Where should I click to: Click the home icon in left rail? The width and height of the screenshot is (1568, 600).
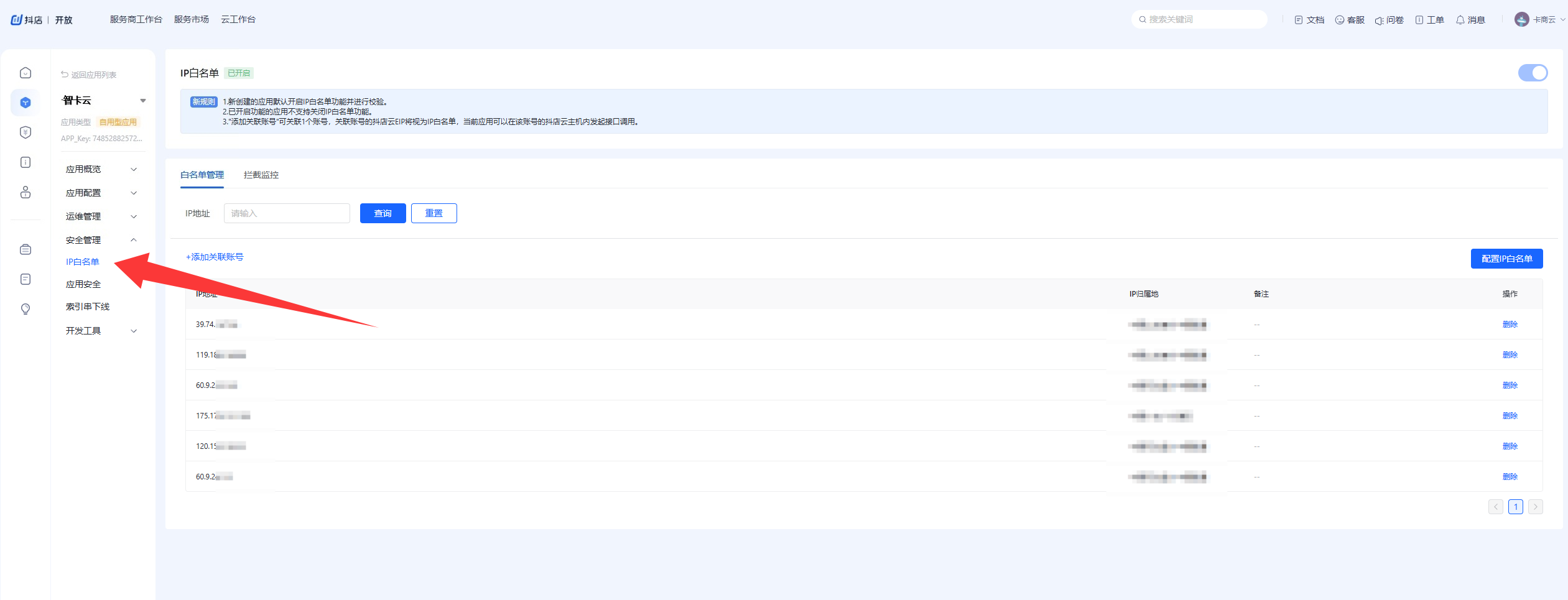(26, 73)
